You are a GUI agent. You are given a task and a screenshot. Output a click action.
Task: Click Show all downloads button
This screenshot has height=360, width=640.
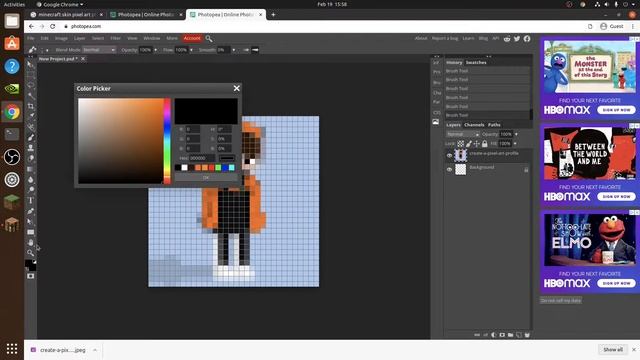click(613, 349)
